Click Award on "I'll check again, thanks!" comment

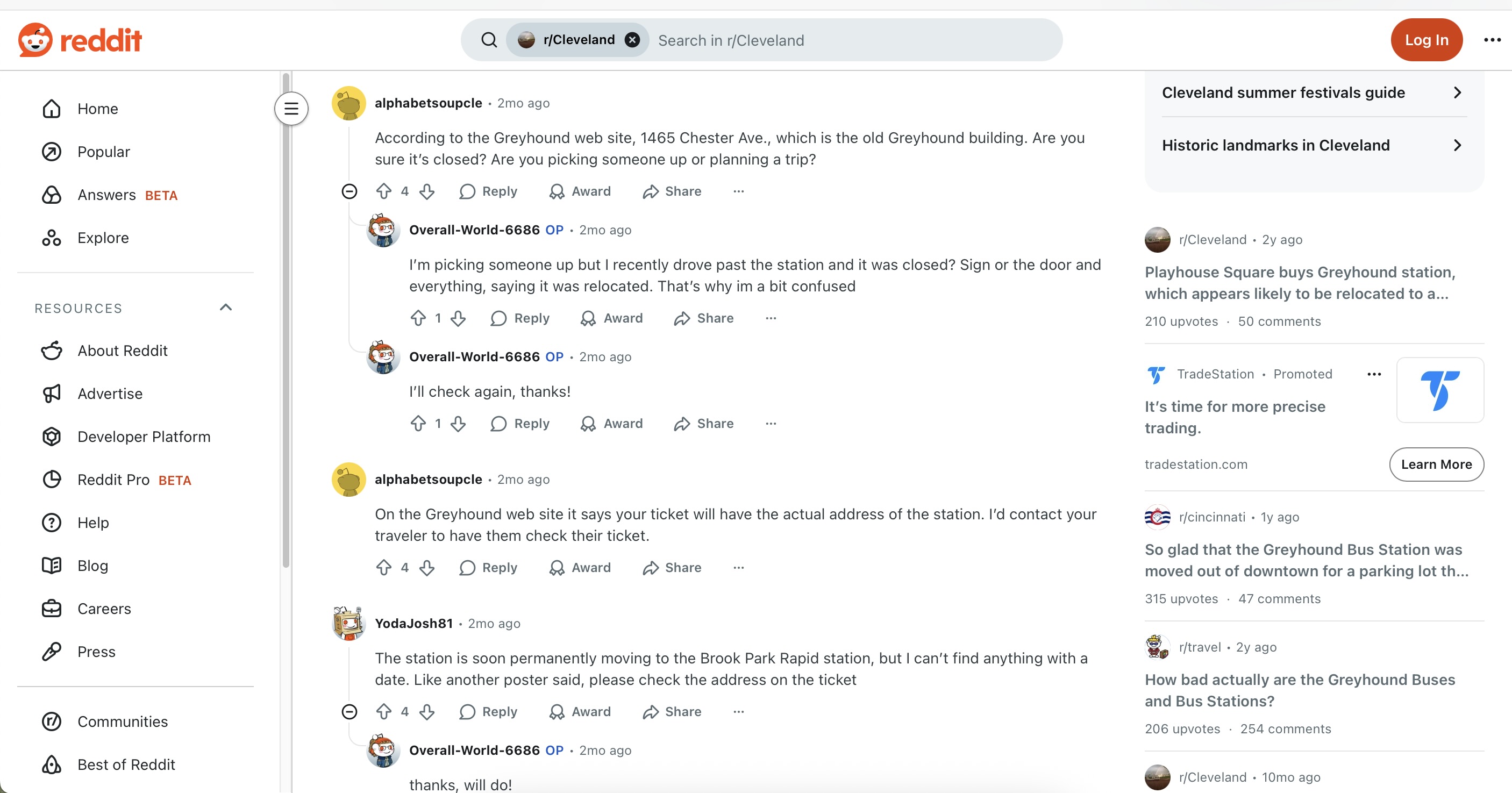click(x=611, y=424)
